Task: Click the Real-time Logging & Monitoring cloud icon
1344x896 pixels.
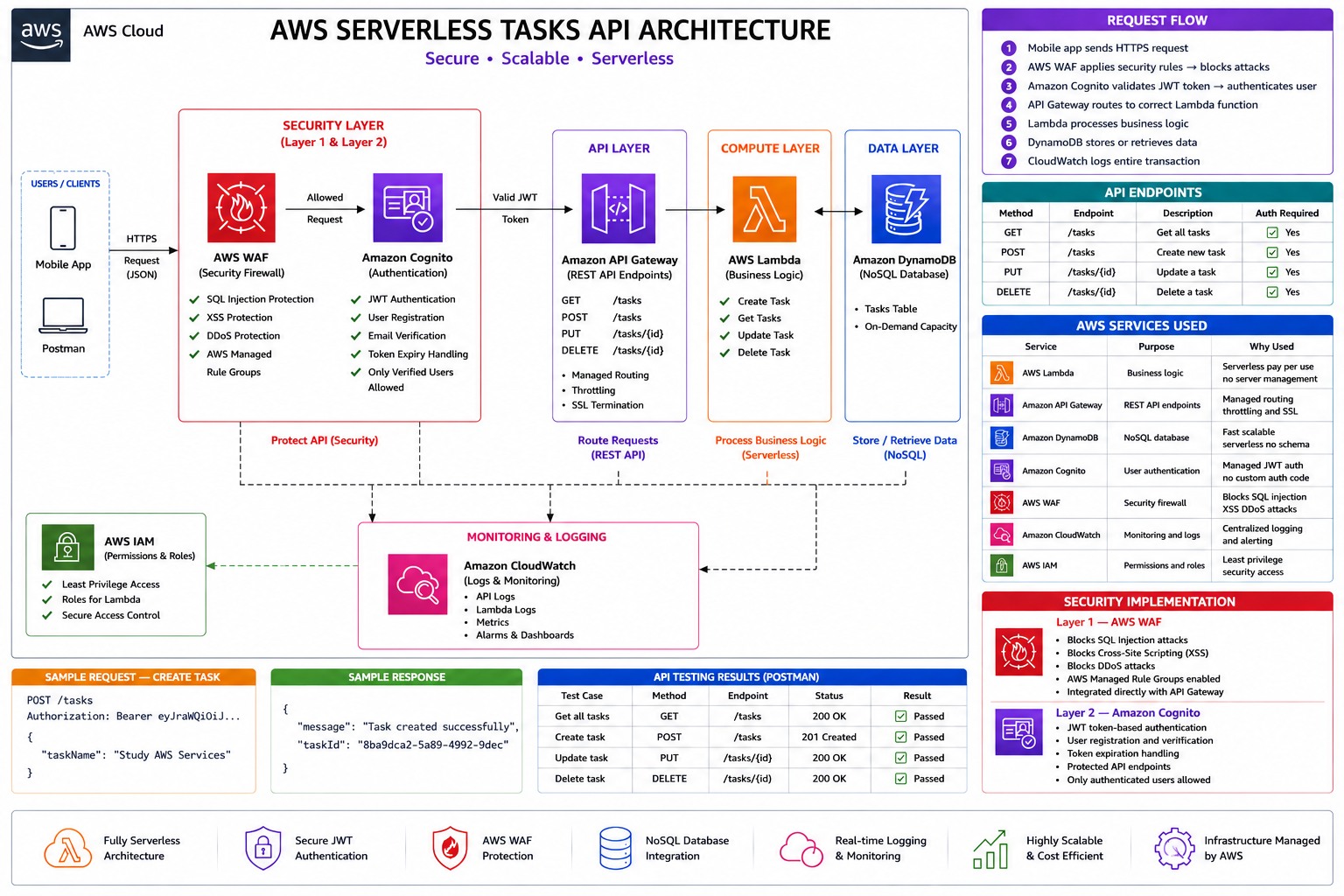Action: click(801, 849)
